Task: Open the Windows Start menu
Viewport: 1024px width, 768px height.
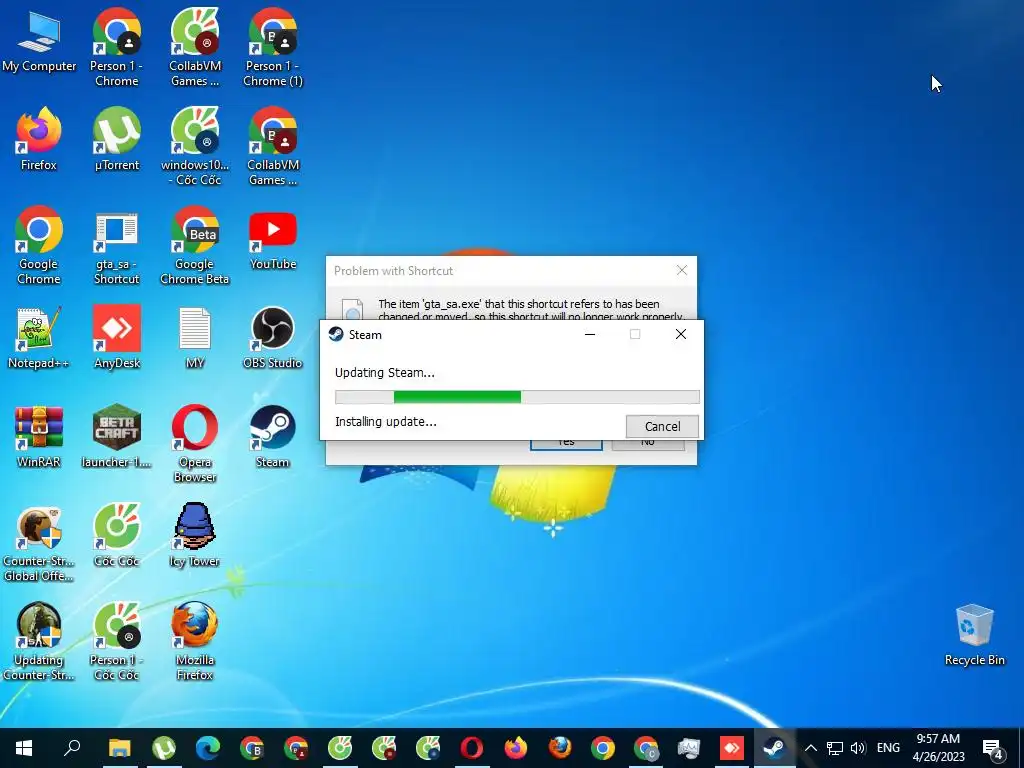Action: click(x=24, y=748)
